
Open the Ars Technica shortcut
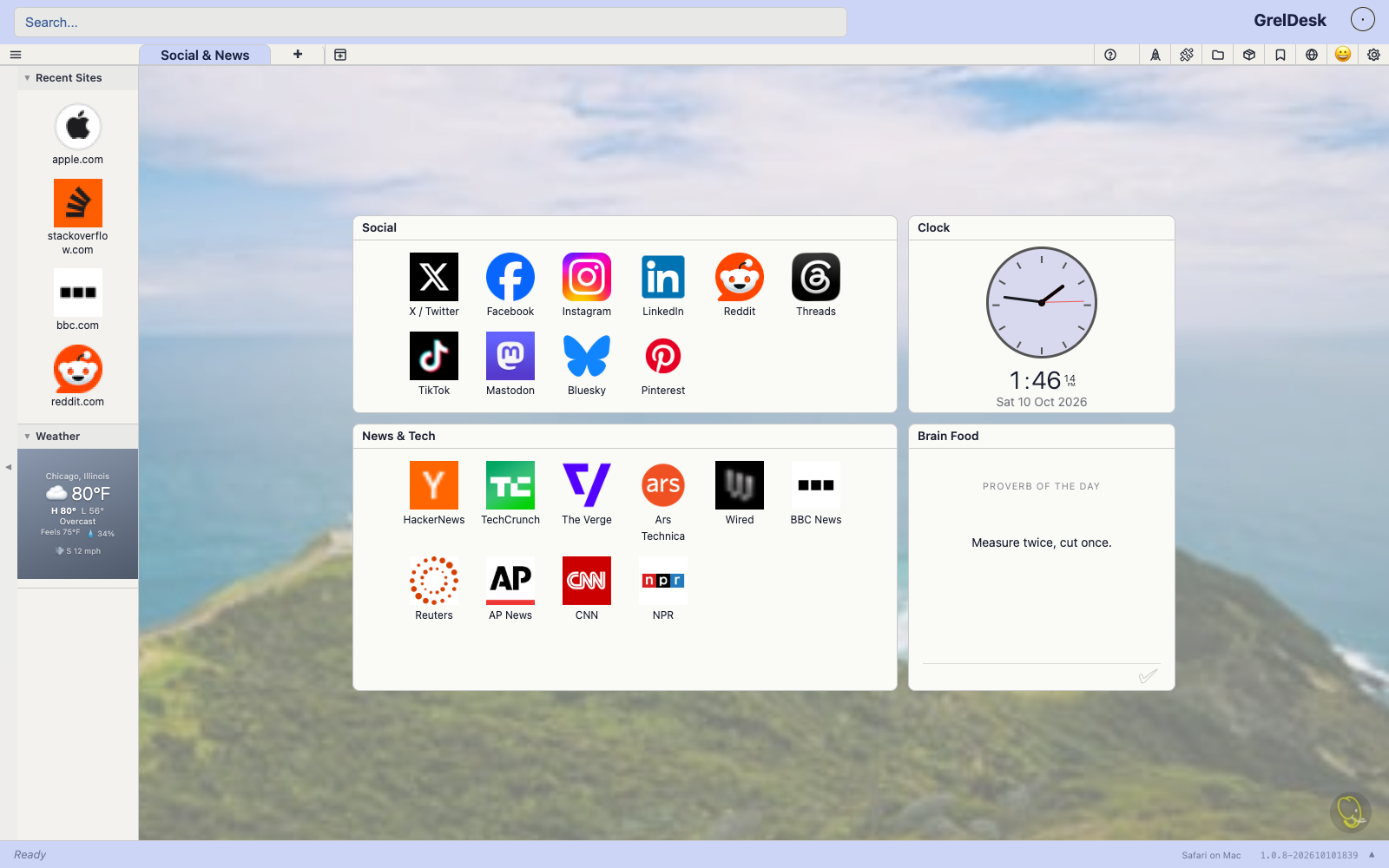[663, 502]
